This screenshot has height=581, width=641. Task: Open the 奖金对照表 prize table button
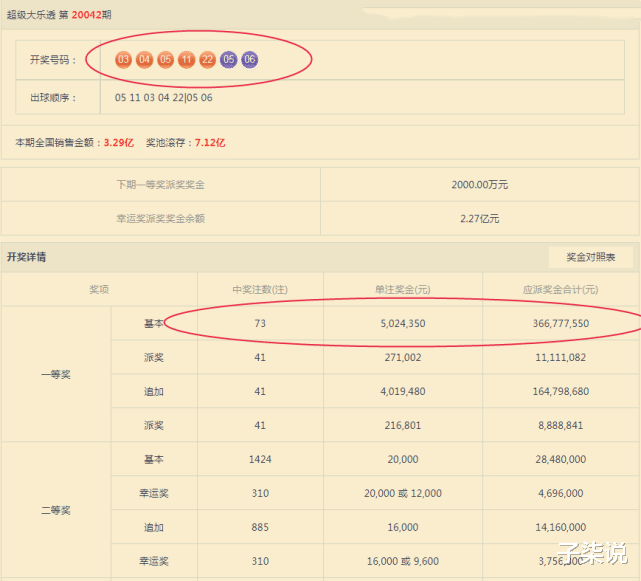[590, 257]
